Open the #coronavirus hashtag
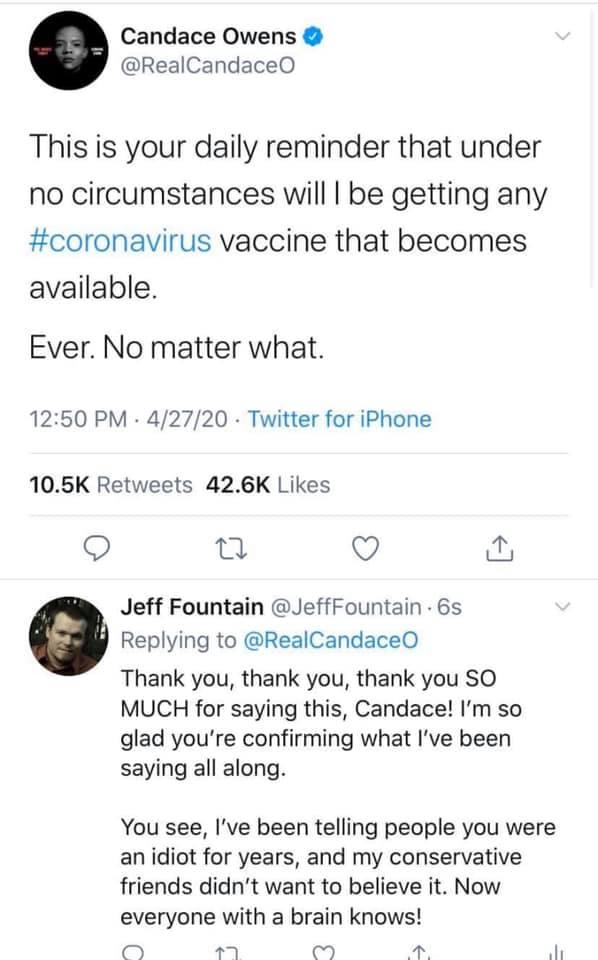 pos(120,240)
